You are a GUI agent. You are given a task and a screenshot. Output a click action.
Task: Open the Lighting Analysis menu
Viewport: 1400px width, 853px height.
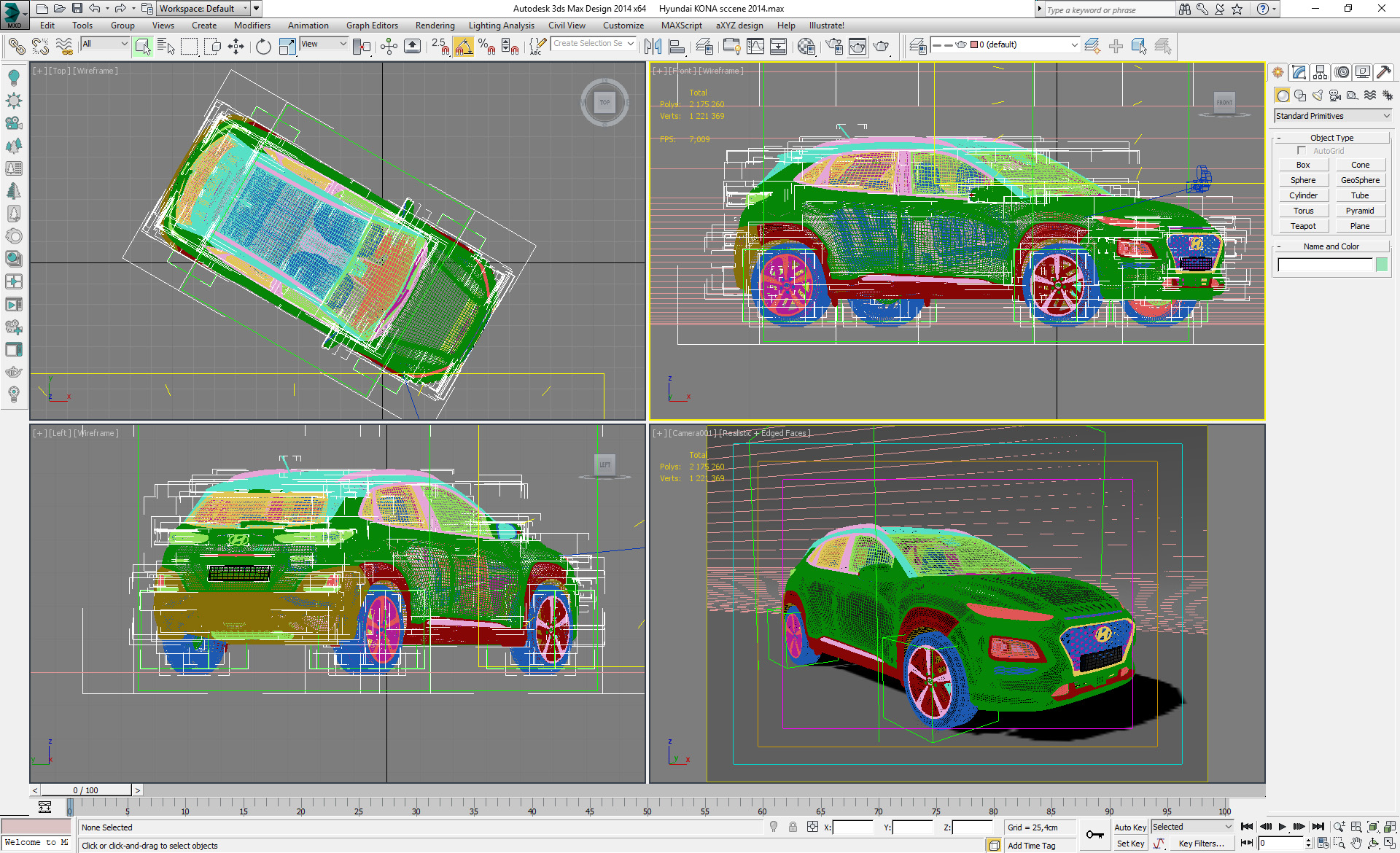click(501, 26)
